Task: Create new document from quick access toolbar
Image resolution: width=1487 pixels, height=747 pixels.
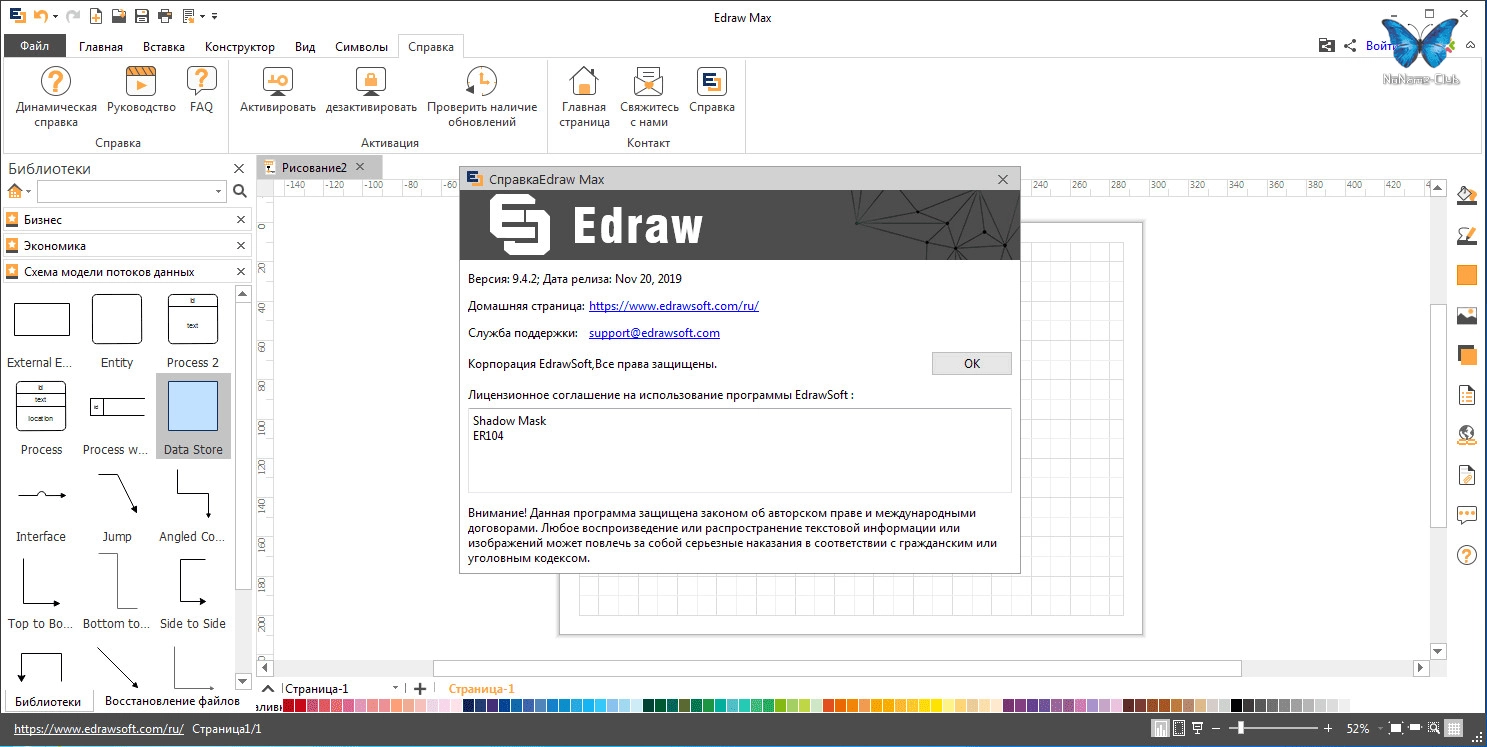Action: tap(96, 16)
